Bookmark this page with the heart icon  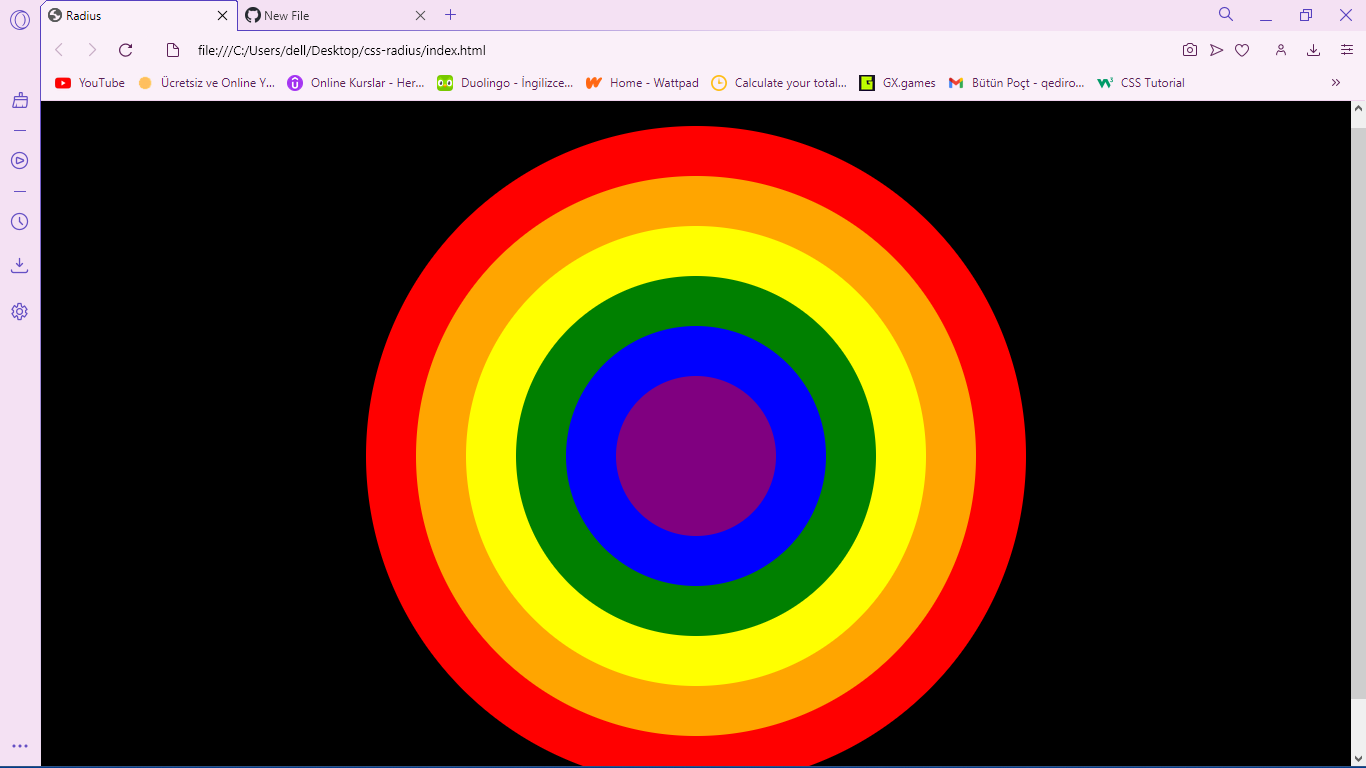point(1242,50)
